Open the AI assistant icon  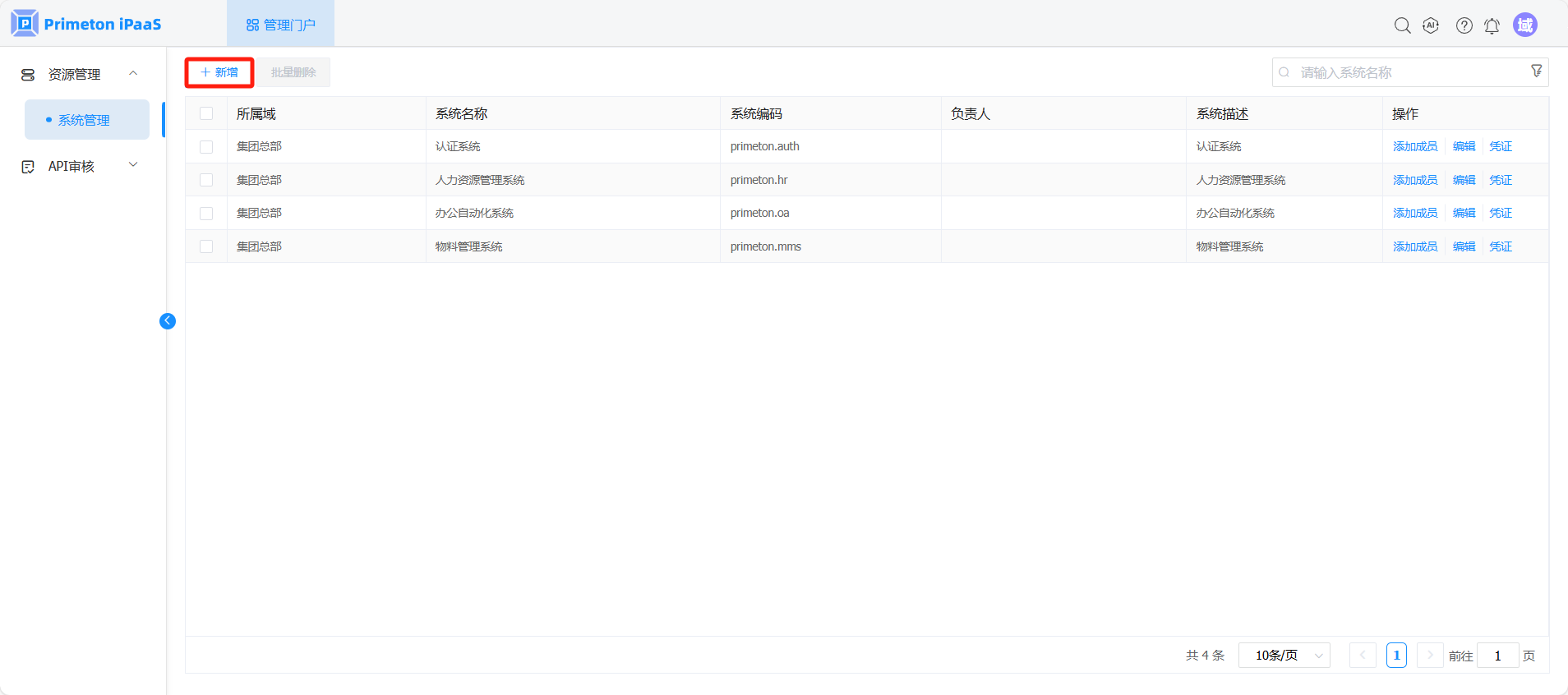click(1431, 25)
